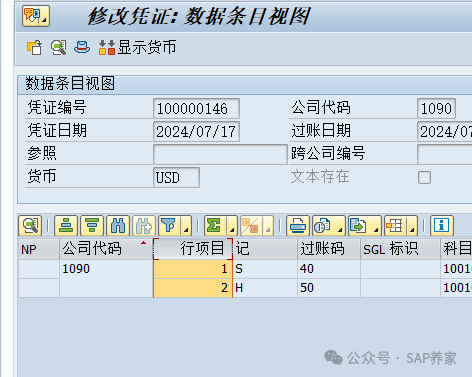Click the row selector for line item 1

(39, 269)
